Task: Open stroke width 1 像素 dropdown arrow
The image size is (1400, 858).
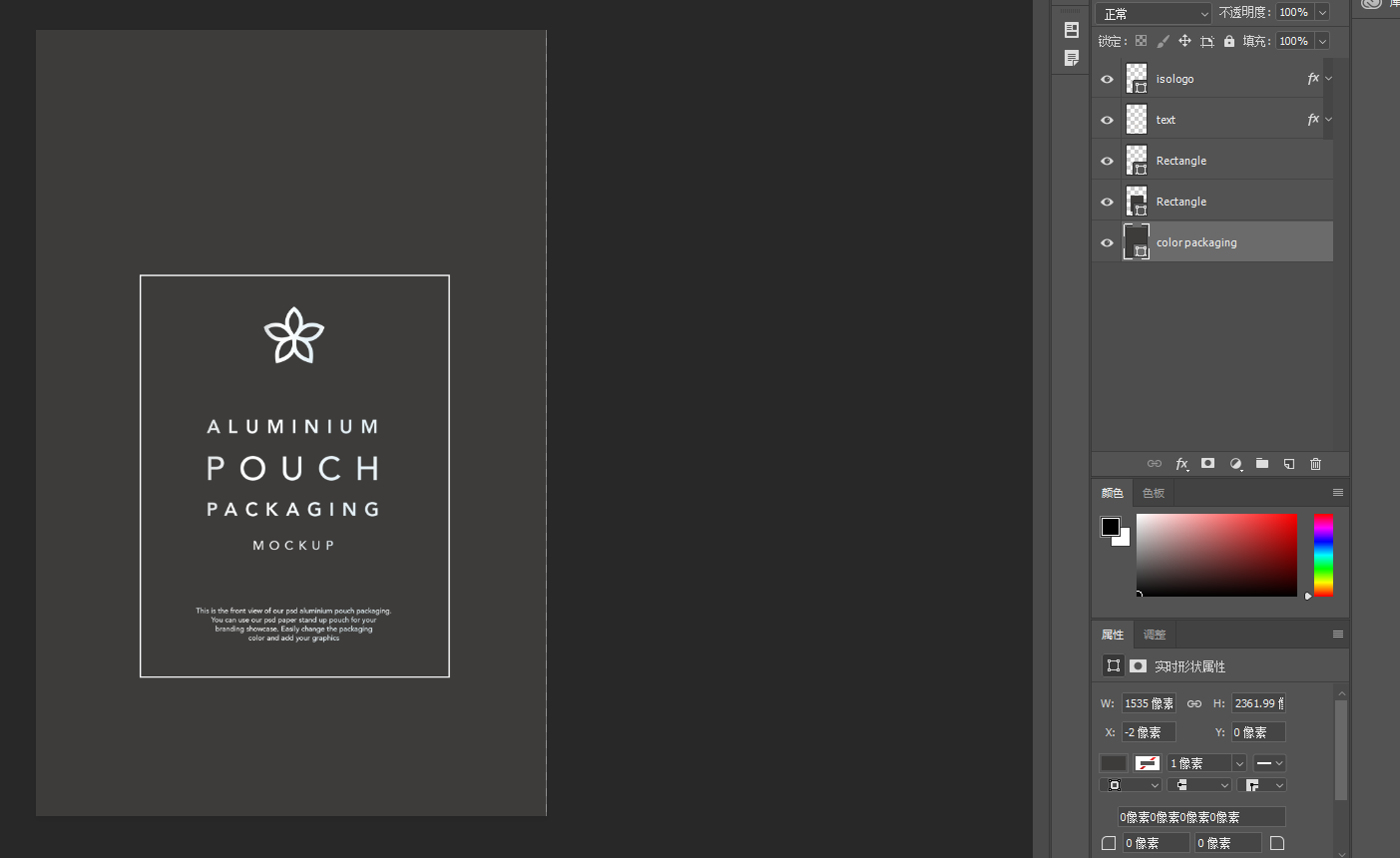Action: click(x=1239, y=763)
